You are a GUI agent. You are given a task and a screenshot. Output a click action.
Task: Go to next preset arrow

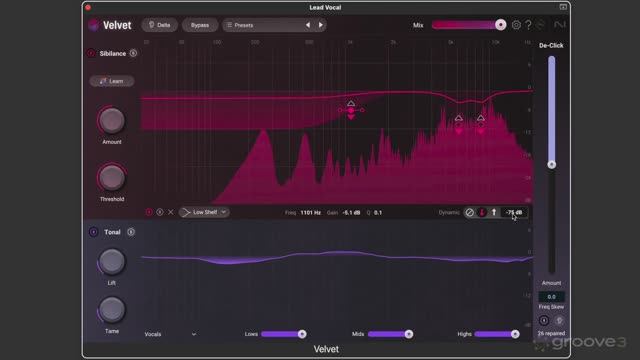(x=321, y=25)
